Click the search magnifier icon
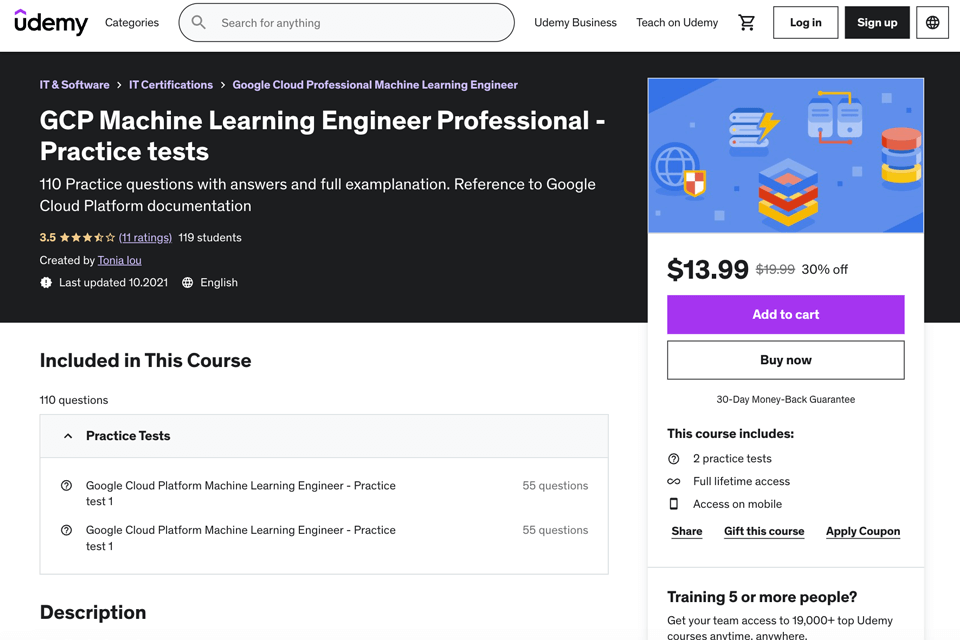The width and height of the screenshot is (960, 640). (x=198, y=23)
